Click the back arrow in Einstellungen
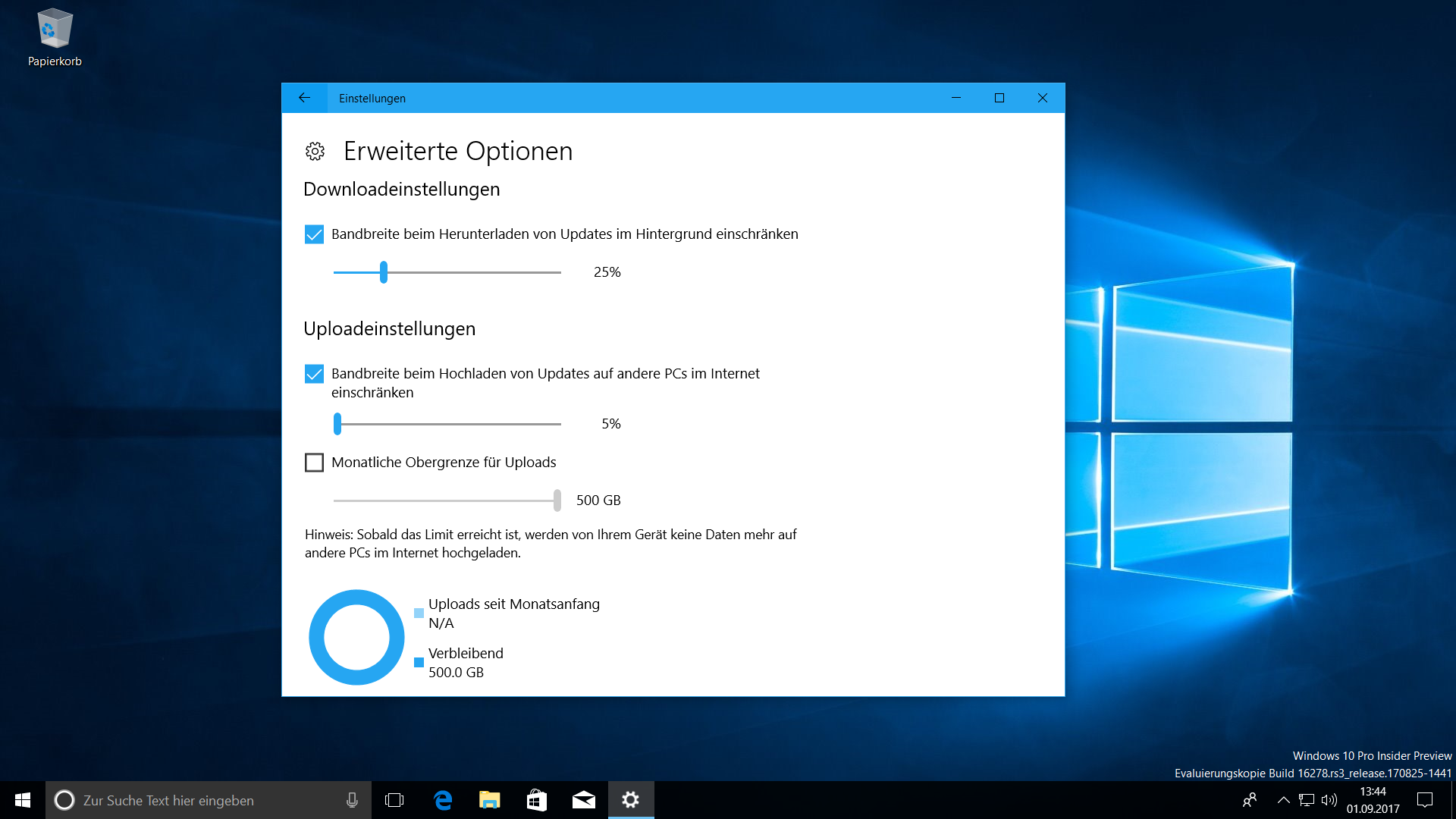 pyautogui.click(x=304, y=98)
